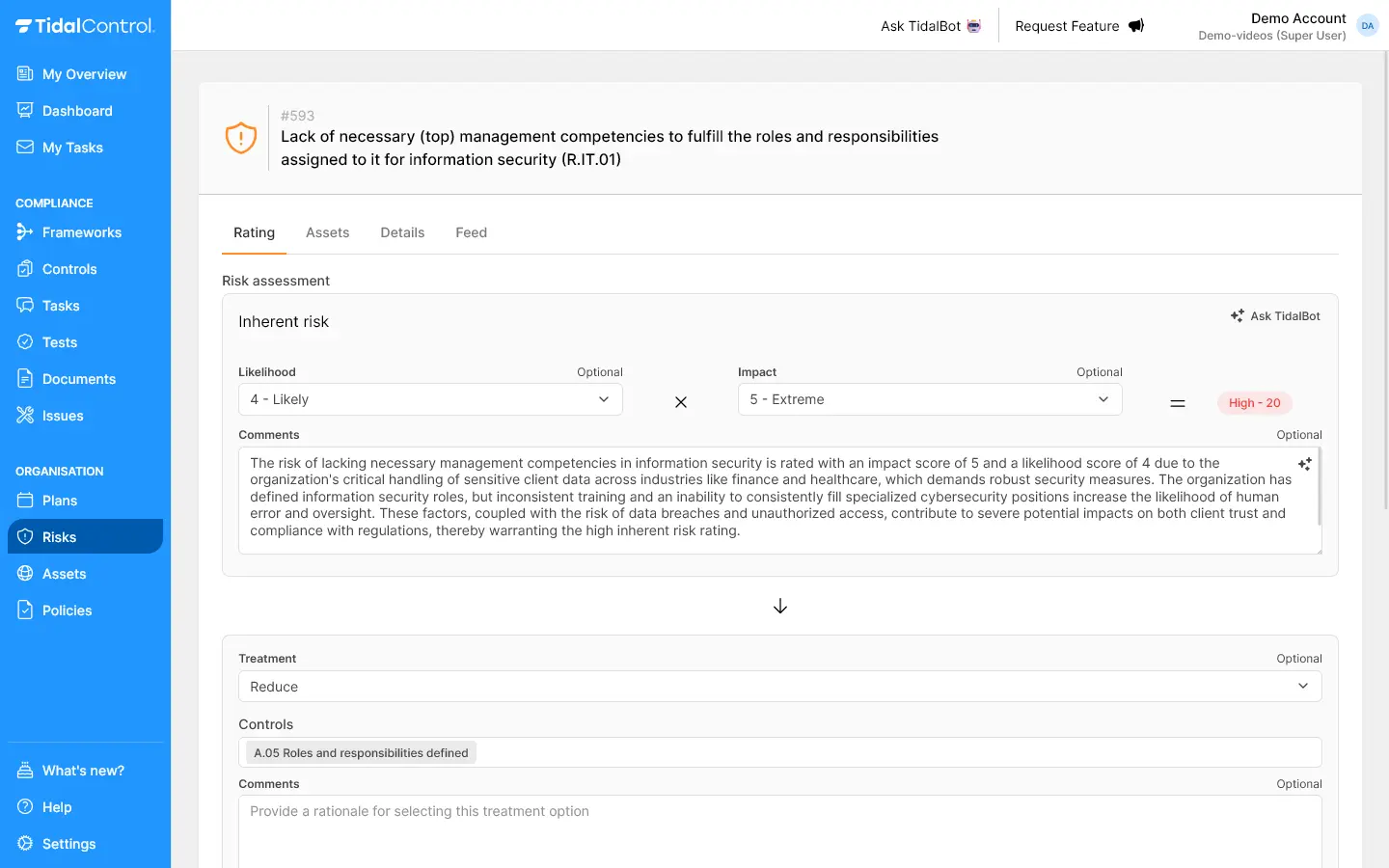
Task: Switch to the Assets tab
Action: (x=327, y=232)
